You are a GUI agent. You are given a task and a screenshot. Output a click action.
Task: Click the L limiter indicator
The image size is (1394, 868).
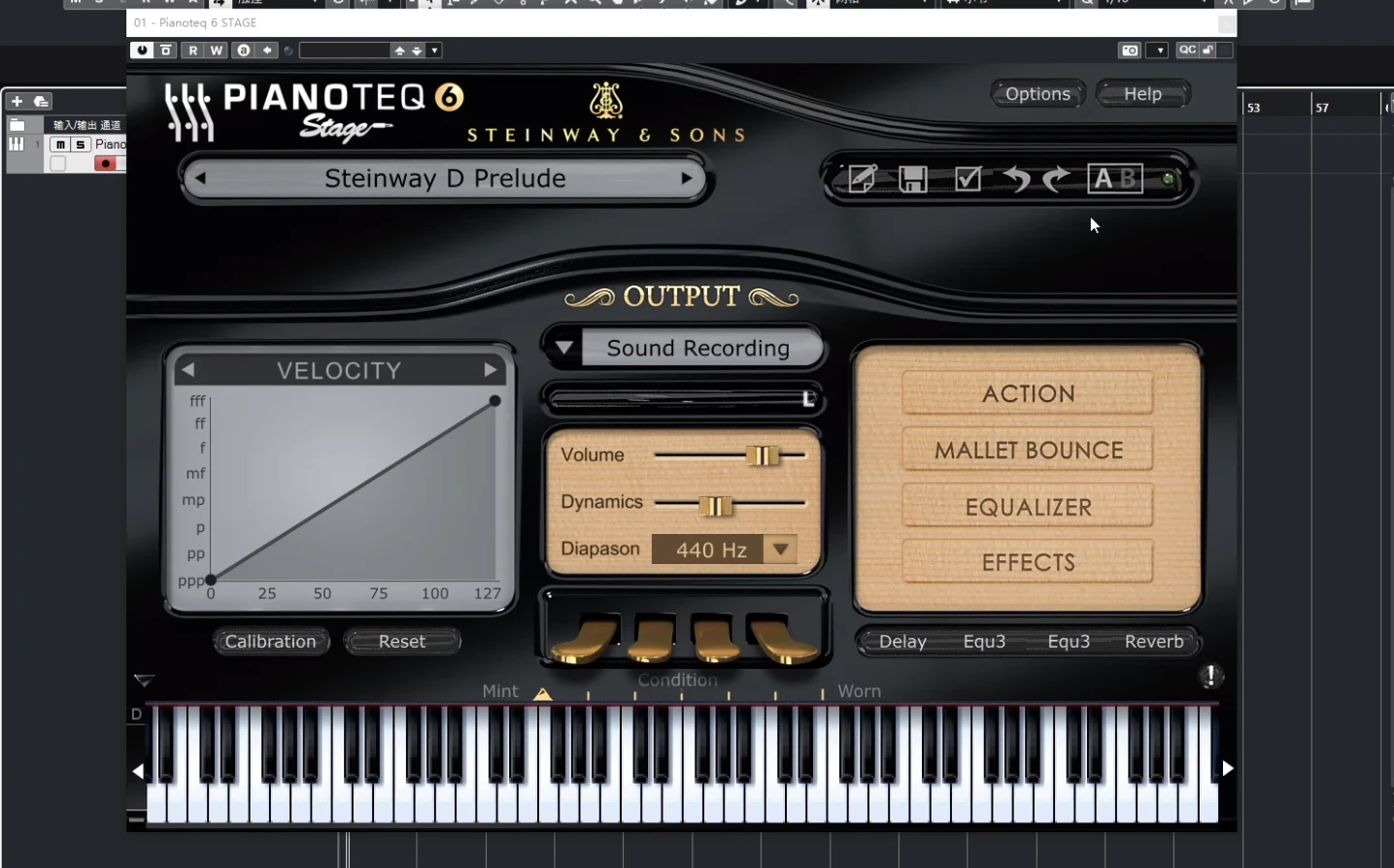point(808,399)
